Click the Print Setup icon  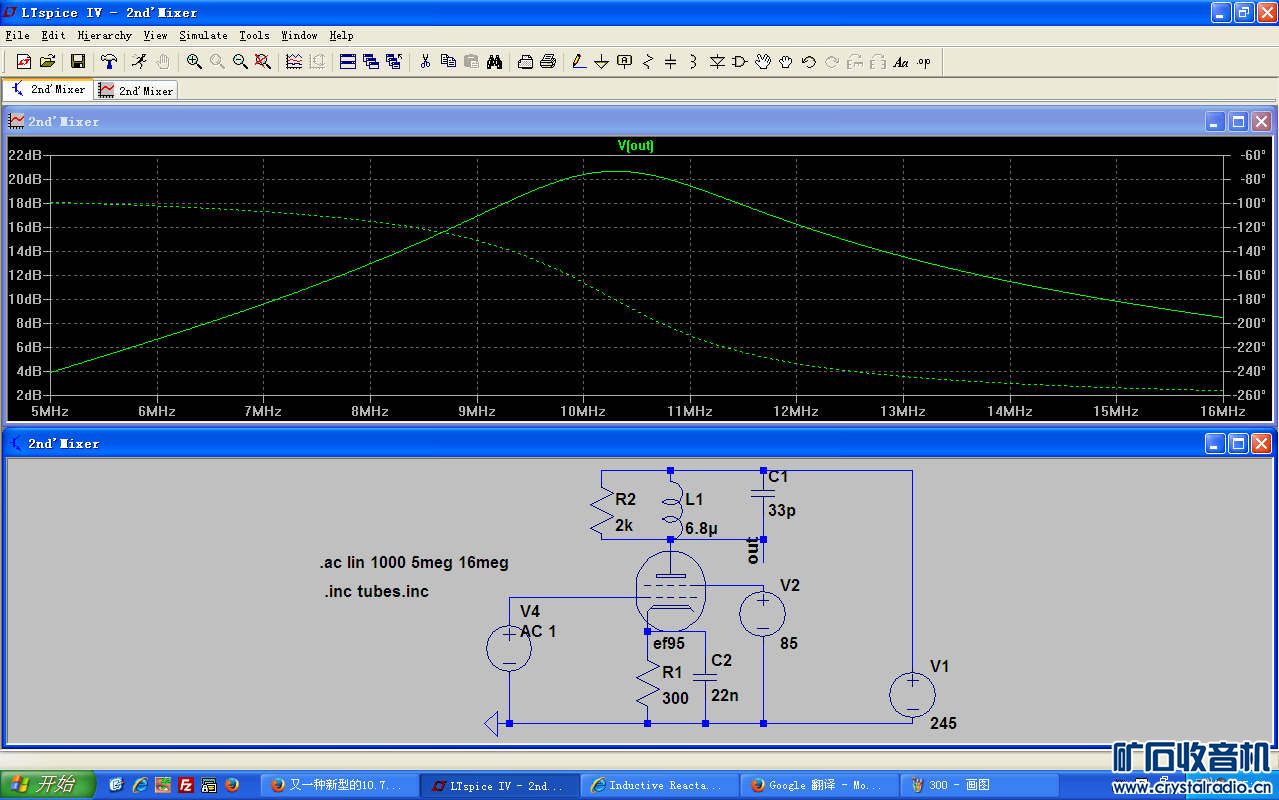pos(525,62)
